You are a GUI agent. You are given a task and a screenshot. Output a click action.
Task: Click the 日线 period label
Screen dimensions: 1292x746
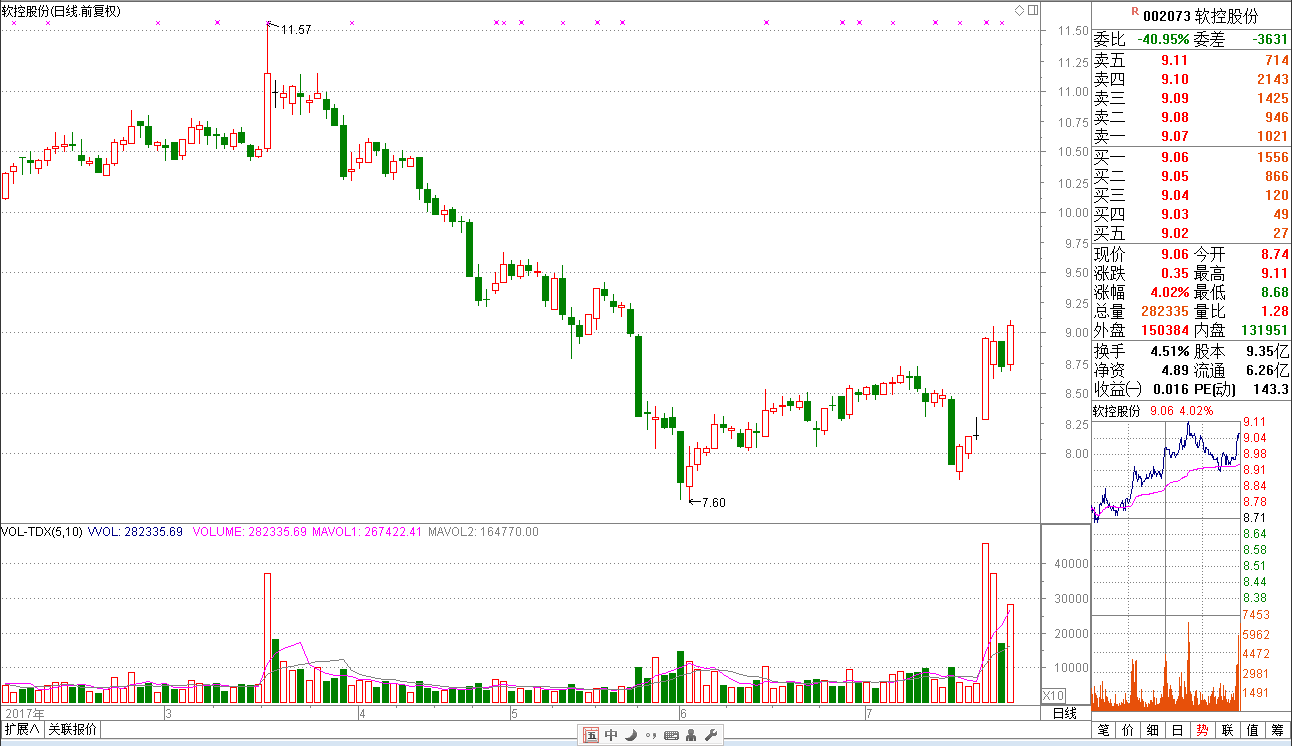1064,713
